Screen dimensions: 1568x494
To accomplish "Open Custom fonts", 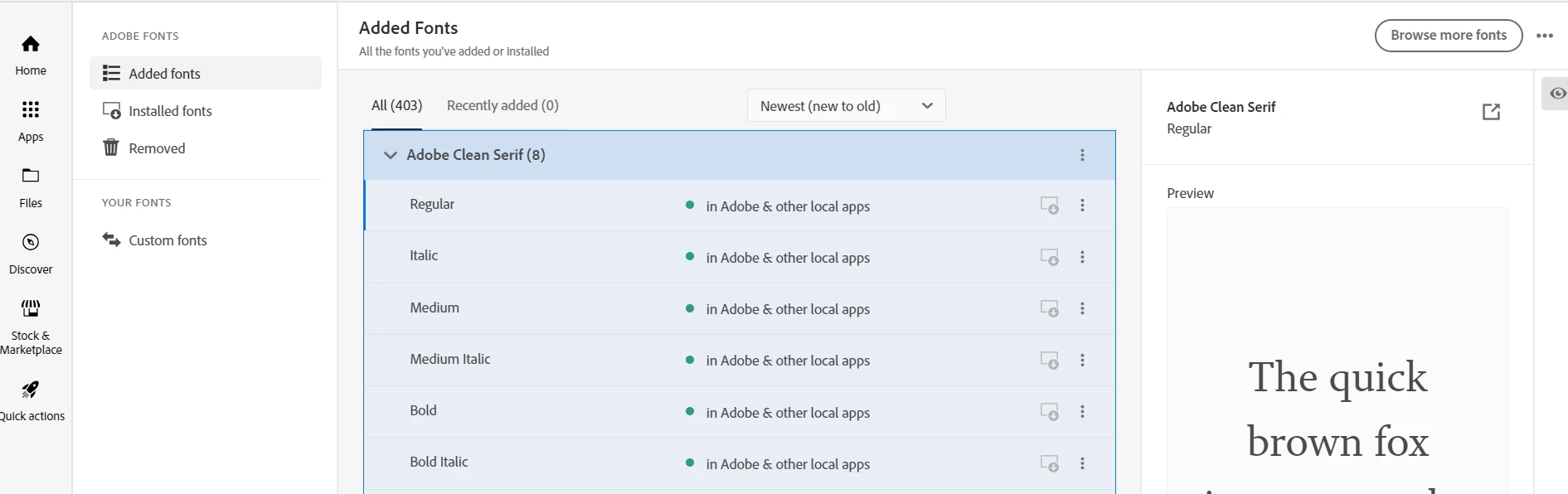I will tap(206, 240).
